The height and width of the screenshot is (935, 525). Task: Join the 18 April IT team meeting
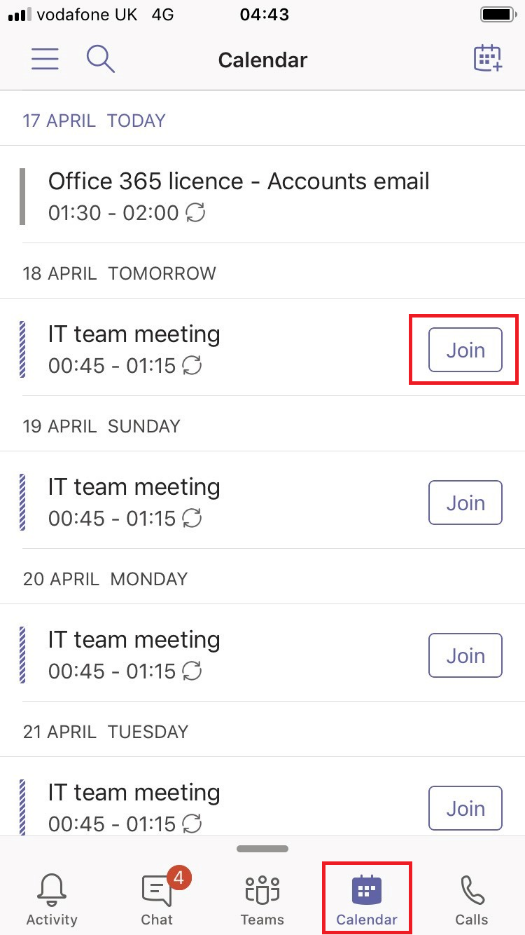tap(465, 350)
